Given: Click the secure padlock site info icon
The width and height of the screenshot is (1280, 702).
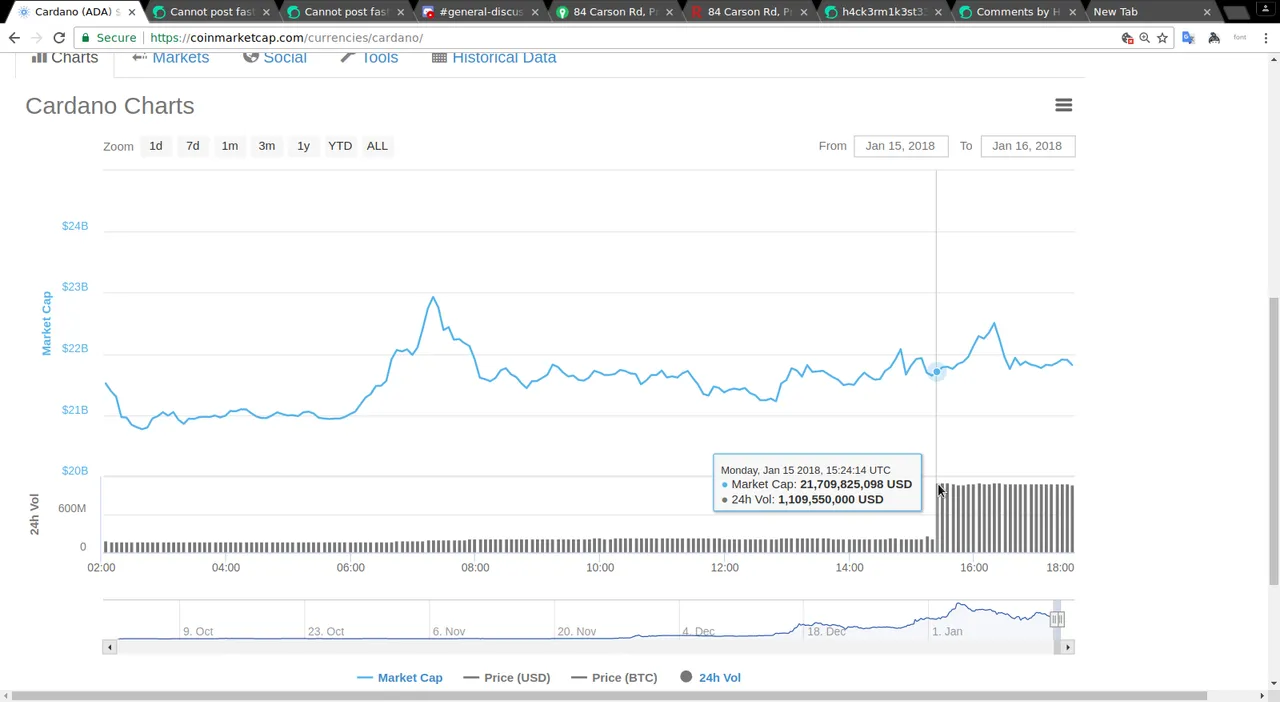Looking at the screenshot, I should coord(85,38).
